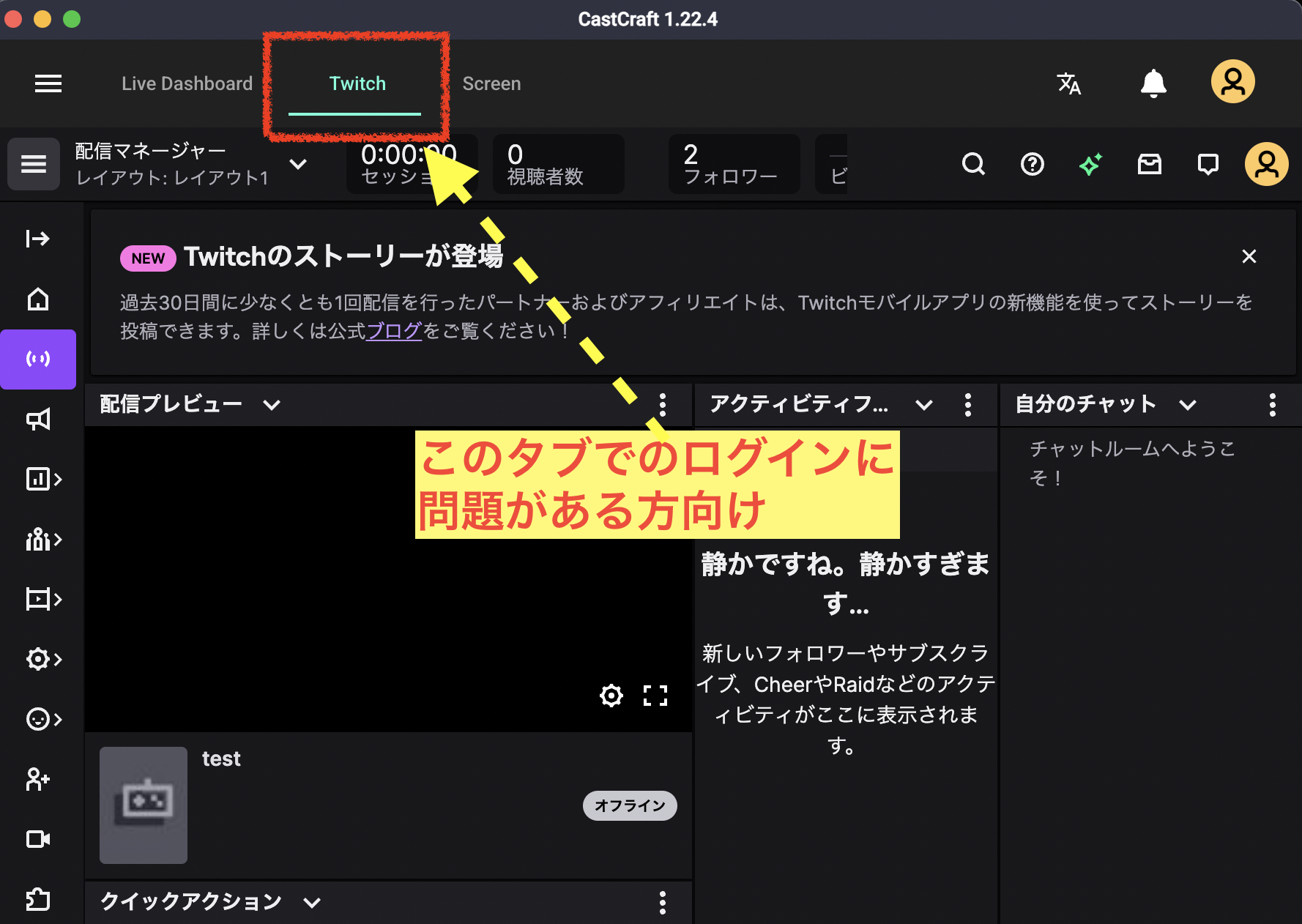
Task: Expand the 配信マネージャー layout dropdown
Action: pyautogui.click(x=298, y=164)
